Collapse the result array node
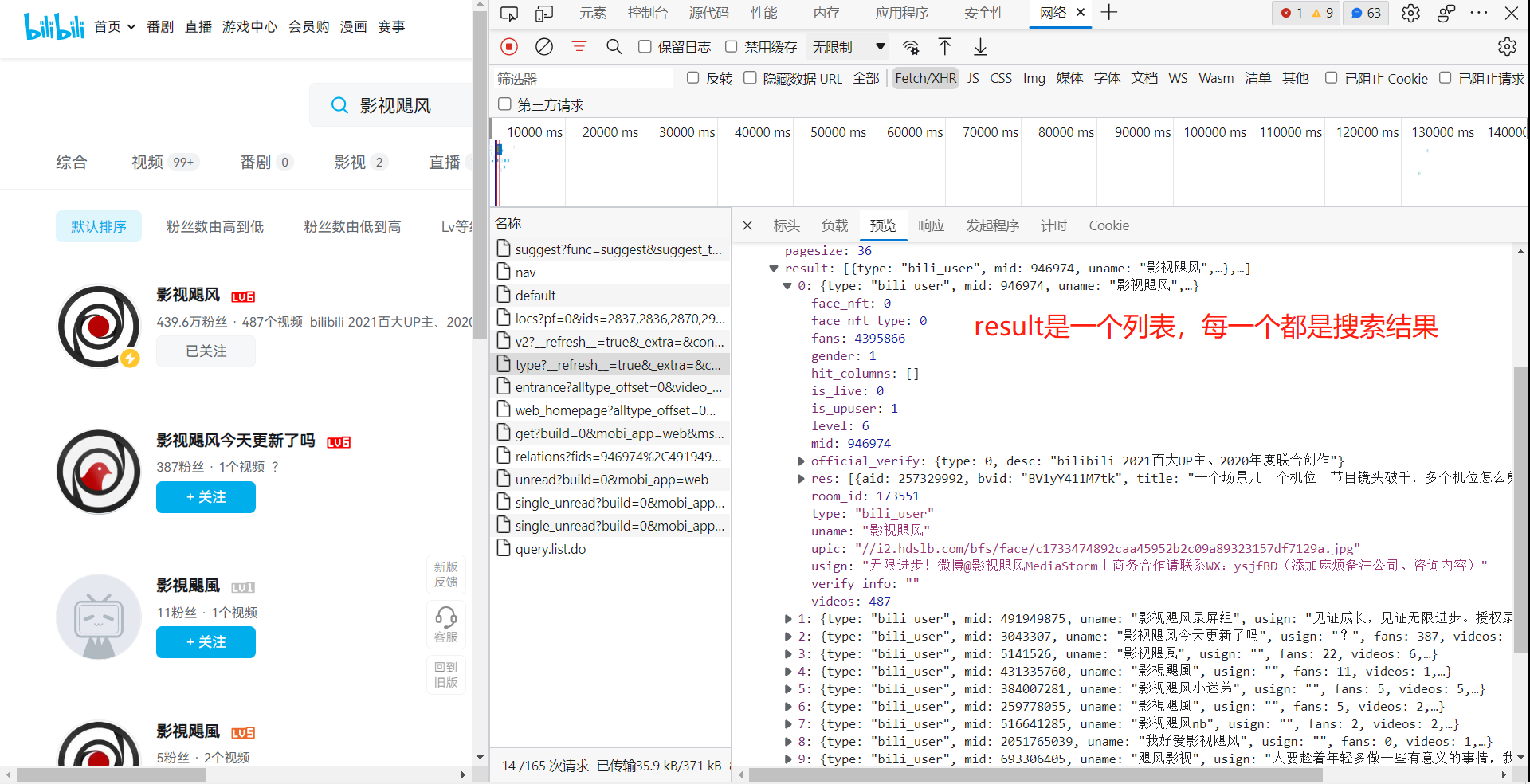 pyautogui.click(x=773, y=269)
